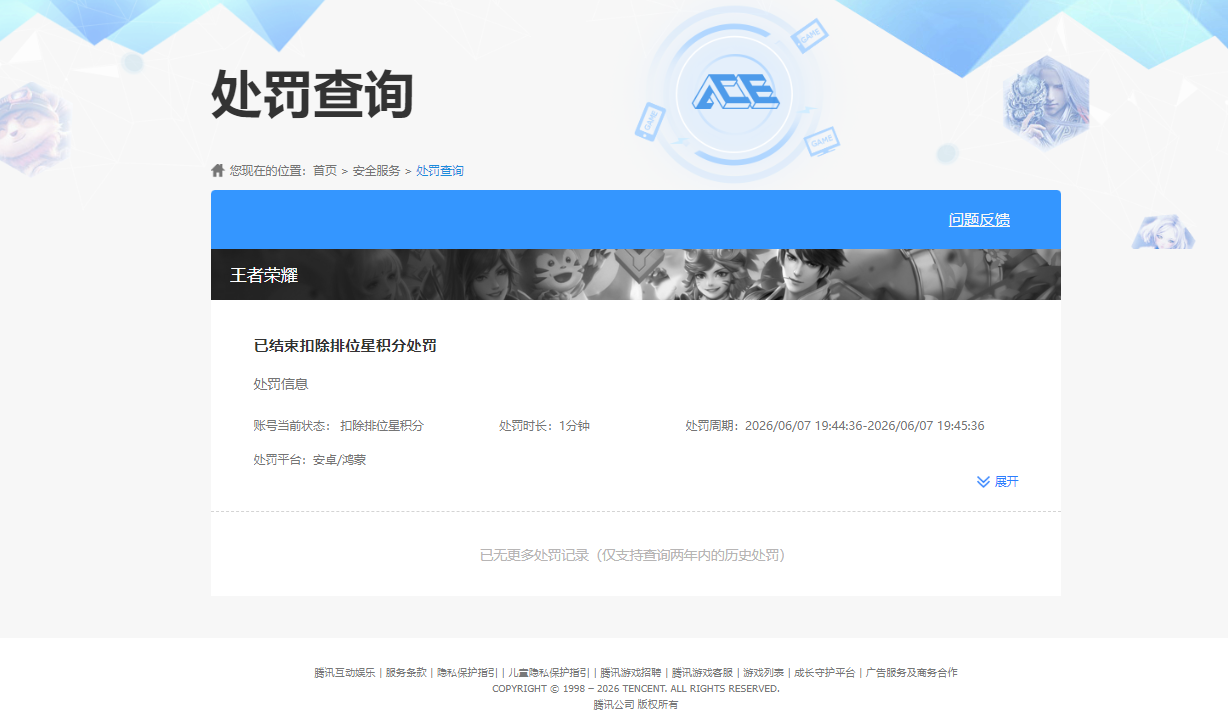Open 游戏列表 footer link

tap(763, 673)
